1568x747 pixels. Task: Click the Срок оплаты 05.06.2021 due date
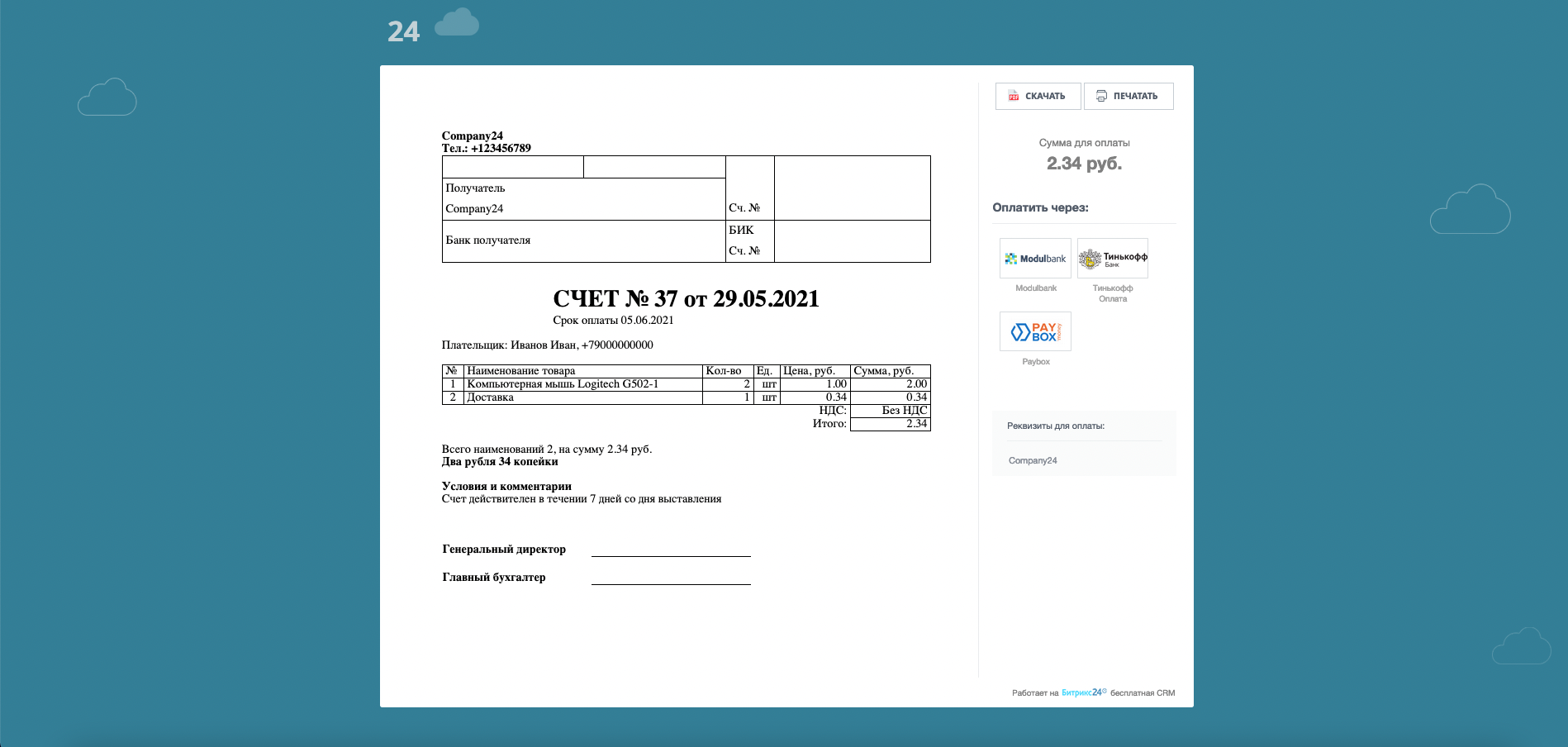(613, 321)
